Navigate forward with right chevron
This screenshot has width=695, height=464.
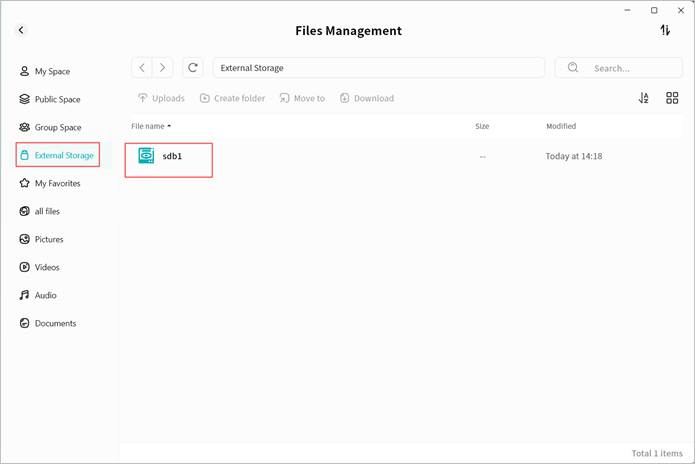pyautogui.click(x=162, y=68)
